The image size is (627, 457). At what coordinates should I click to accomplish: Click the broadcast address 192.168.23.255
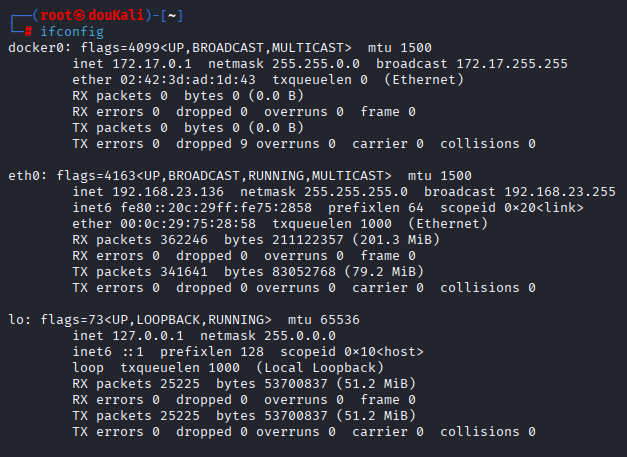tap(560, 191)
